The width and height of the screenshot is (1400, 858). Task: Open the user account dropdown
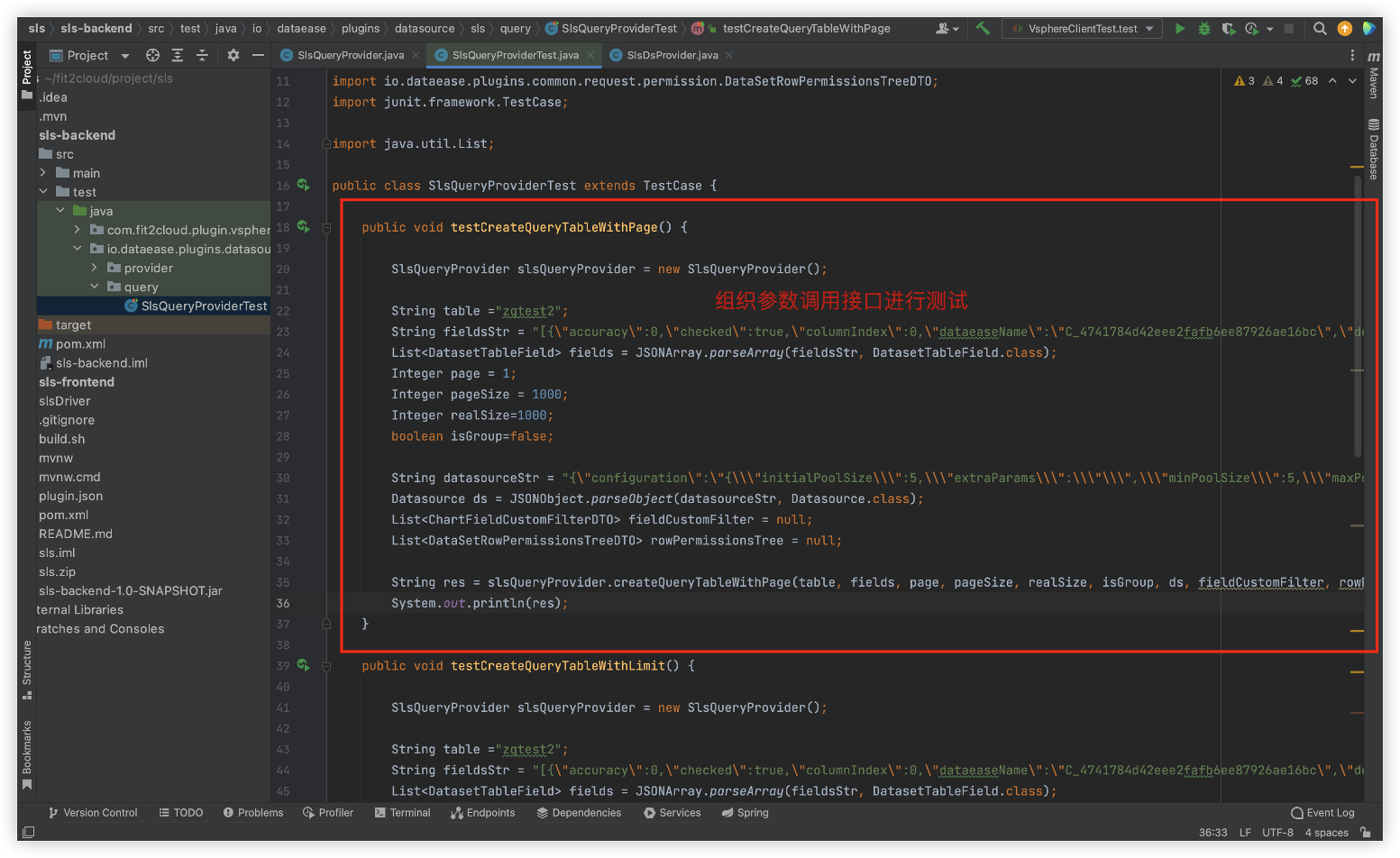[947, 29]
